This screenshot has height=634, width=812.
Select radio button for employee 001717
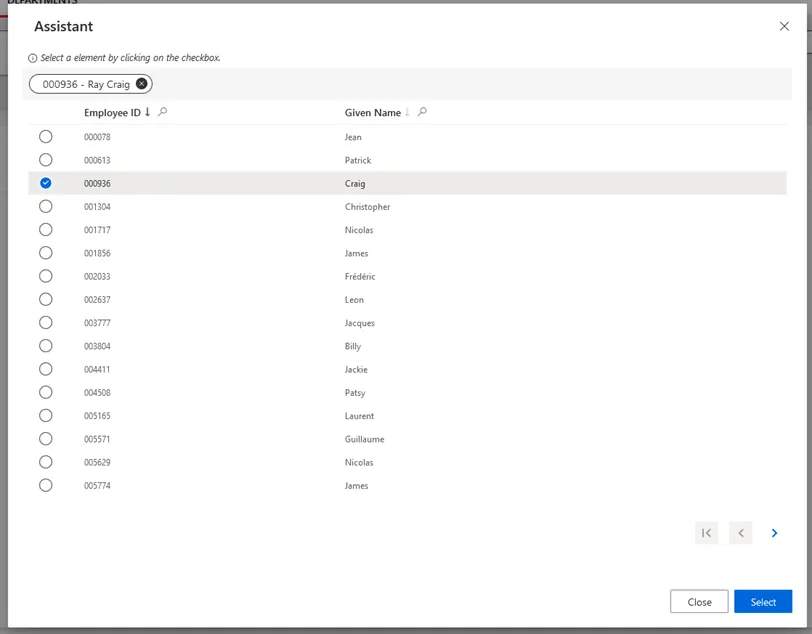tap(46, 229)
